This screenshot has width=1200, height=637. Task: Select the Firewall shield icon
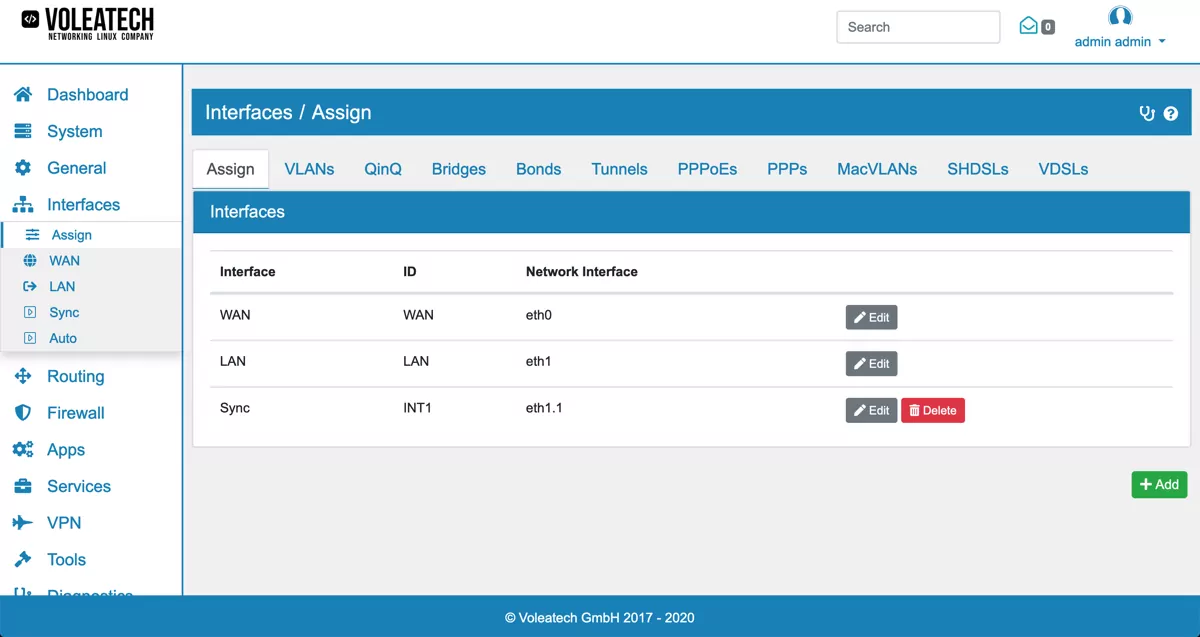coord(23,413)
